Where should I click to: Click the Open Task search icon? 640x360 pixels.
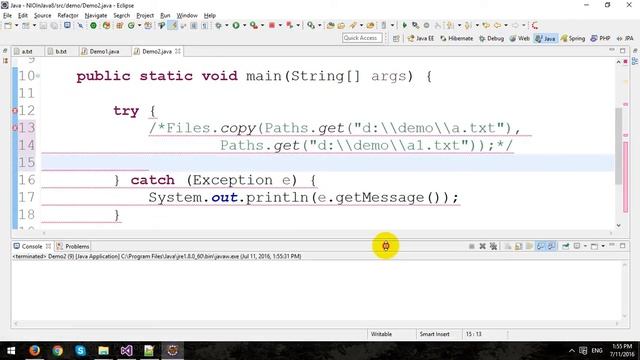point(341,25)
